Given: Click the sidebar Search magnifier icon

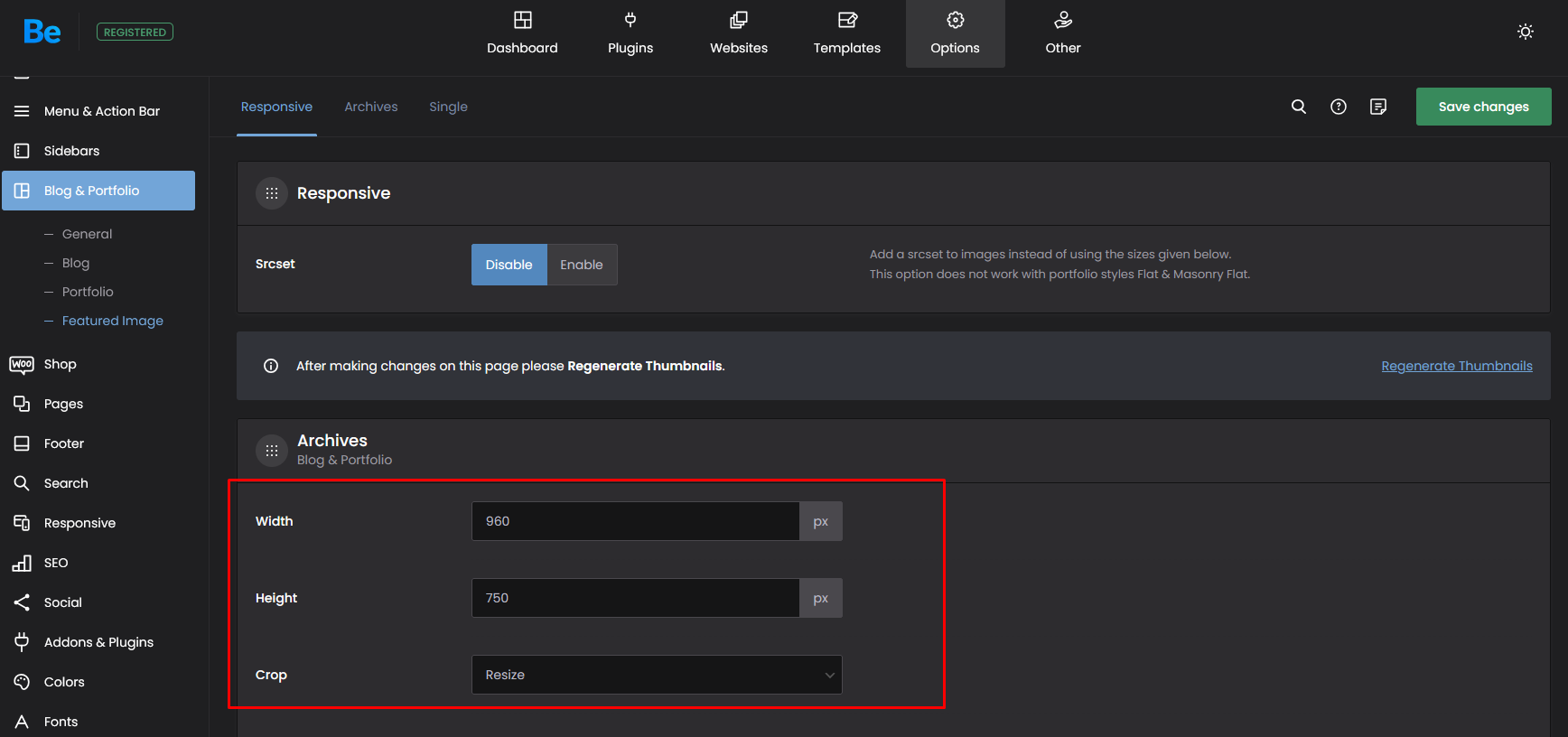Looking at the screenshot, I should coord(22,483).
